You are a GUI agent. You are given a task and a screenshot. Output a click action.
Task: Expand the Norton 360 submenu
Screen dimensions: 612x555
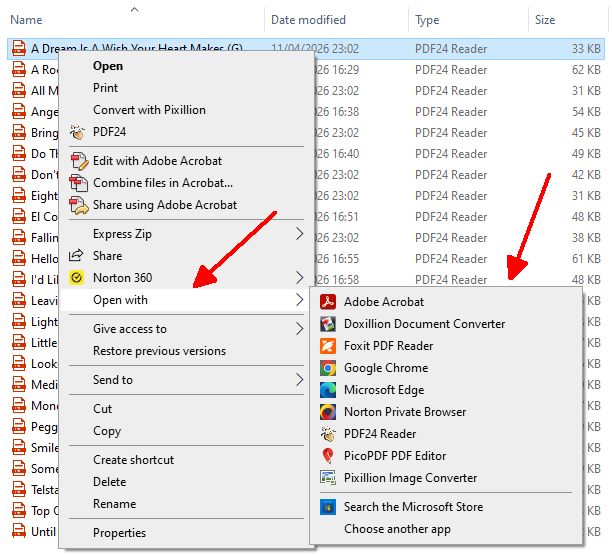[x=299, y=278]
